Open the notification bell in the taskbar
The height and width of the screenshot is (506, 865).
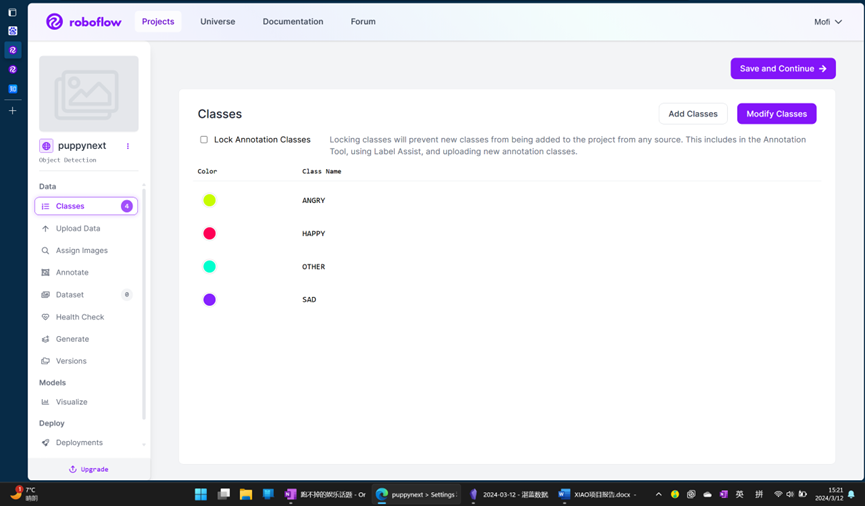point(852,494)
